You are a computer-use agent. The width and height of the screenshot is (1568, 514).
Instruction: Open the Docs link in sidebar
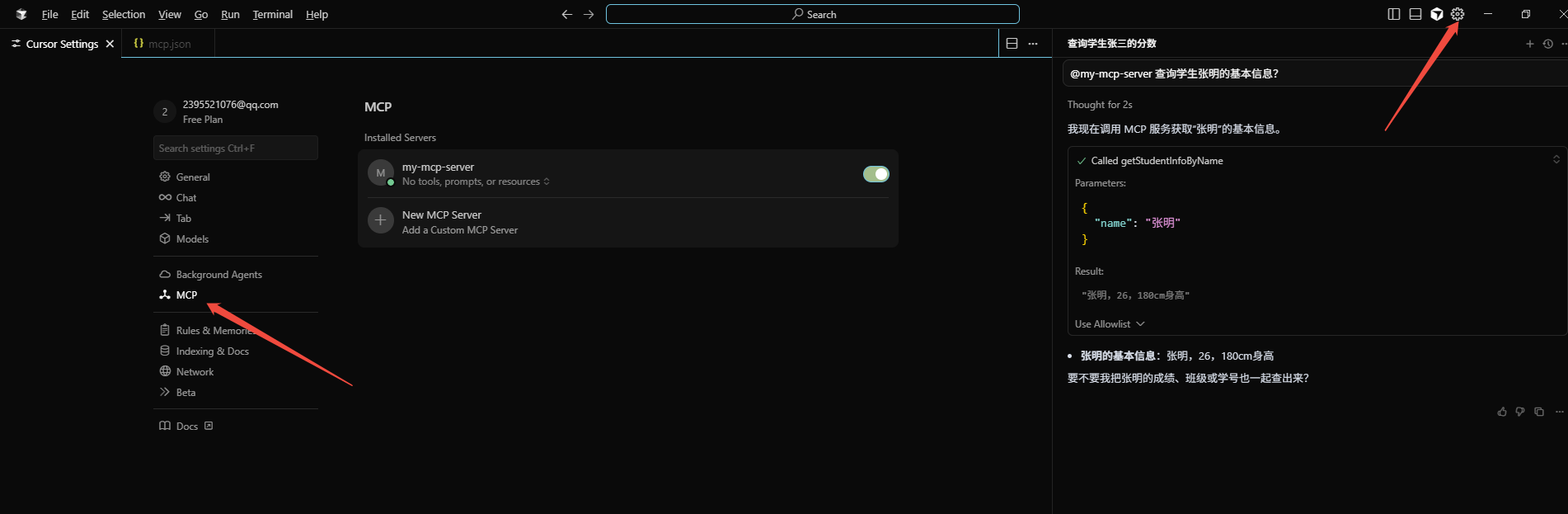click(186, 426)
